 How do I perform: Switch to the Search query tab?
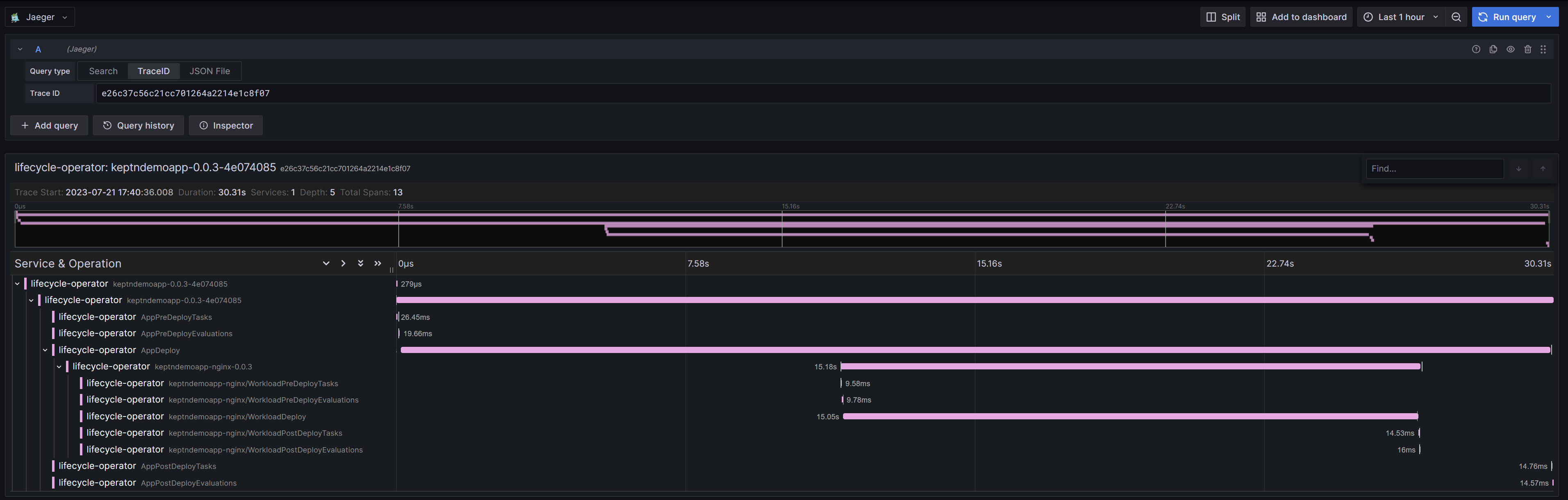click(103, 70)
